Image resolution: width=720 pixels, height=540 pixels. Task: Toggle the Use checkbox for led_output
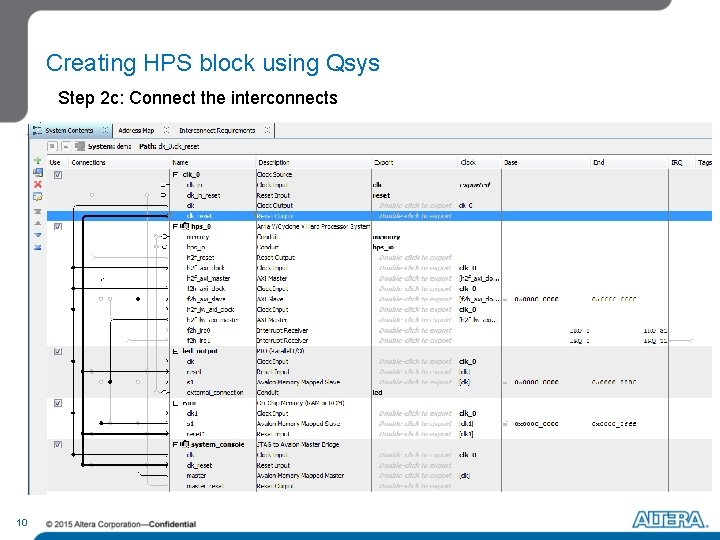[58, 351]
